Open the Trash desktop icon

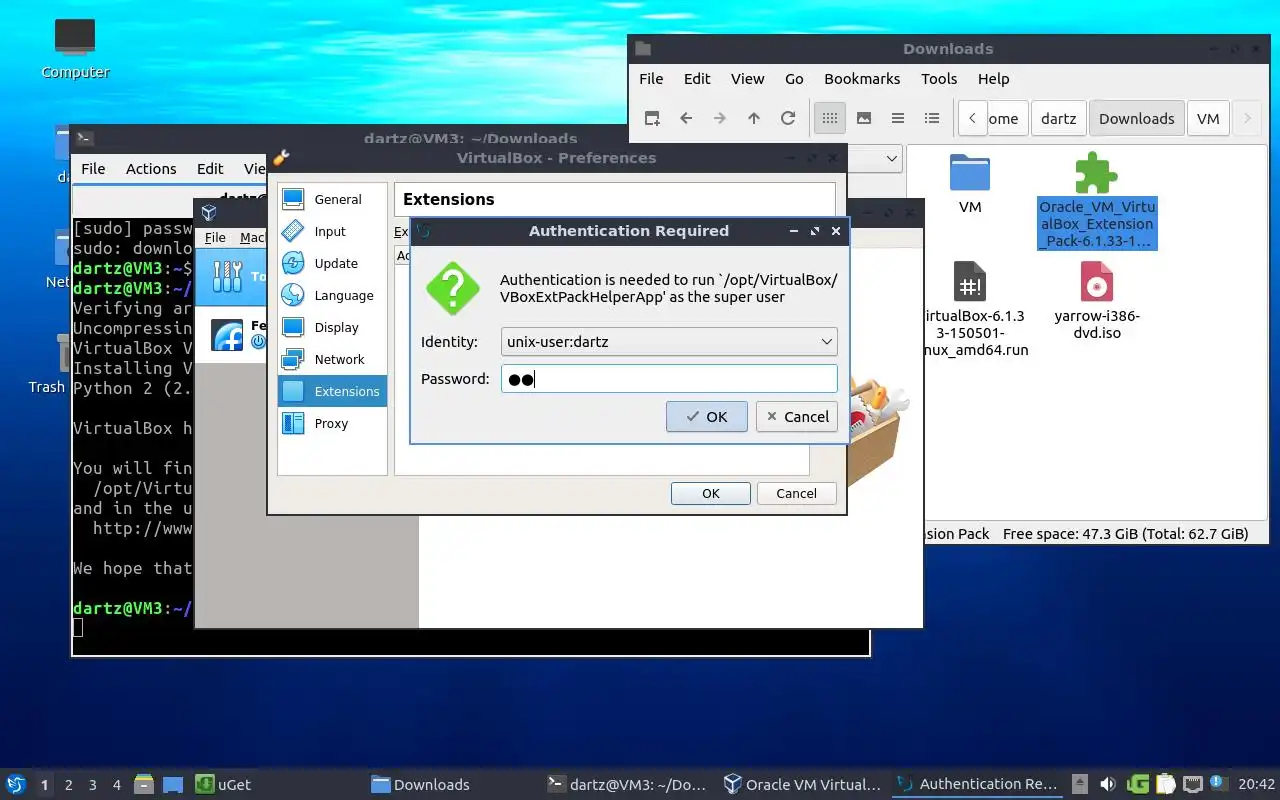pyautogui.click(x=47, y=364)
